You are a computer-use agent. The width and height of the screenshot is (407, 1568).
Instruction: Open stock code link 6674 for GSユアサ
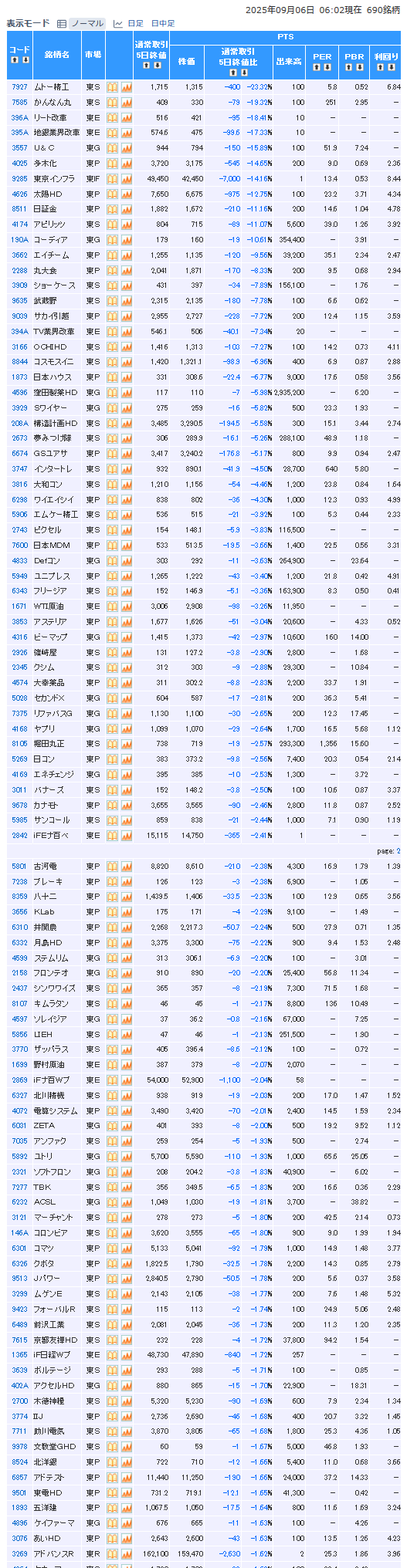[x=20, y=454]
